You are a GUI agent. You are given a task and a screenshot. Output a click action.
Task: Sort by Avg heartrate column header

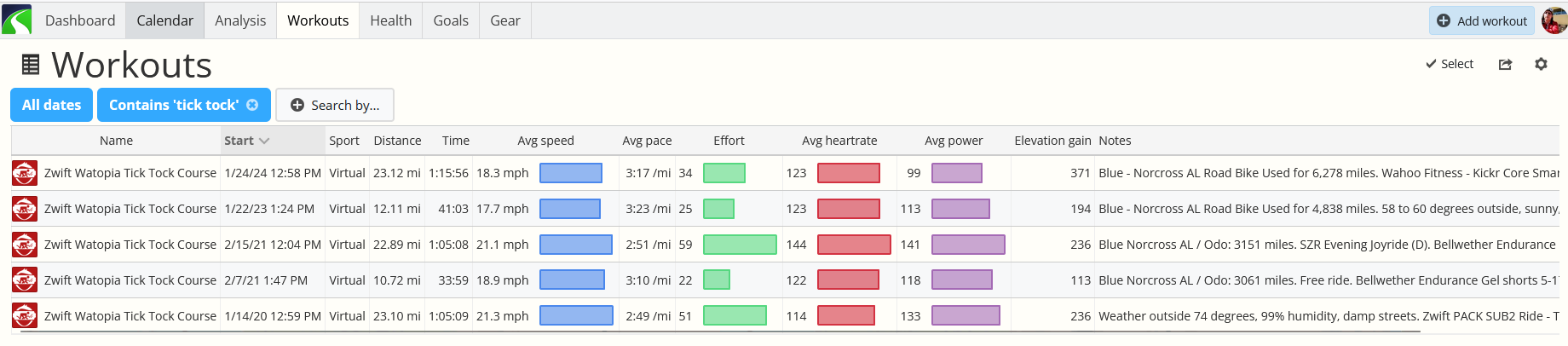(839, 141)
